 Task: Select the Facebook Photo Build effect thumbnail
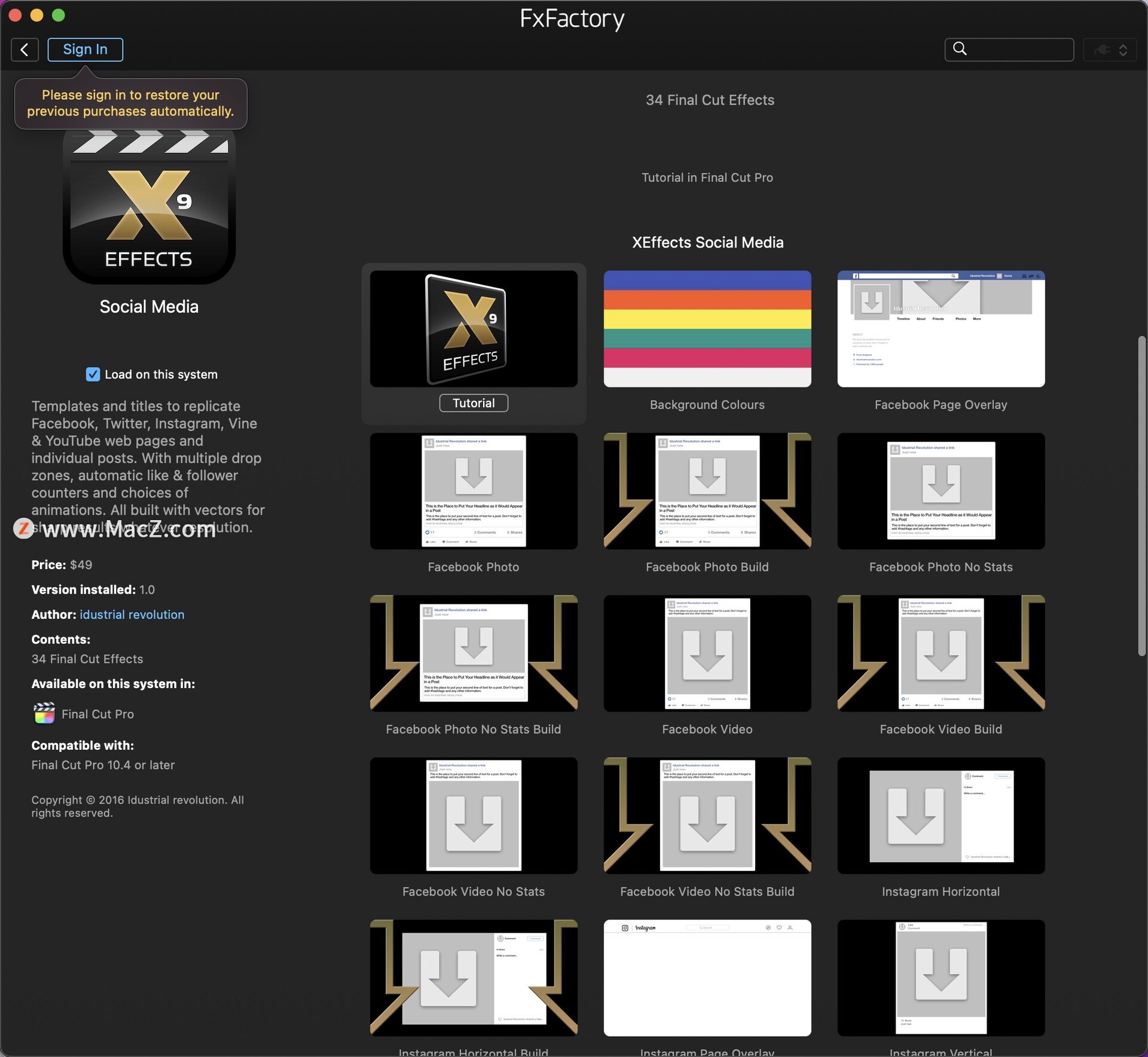[x=707, y=491]
